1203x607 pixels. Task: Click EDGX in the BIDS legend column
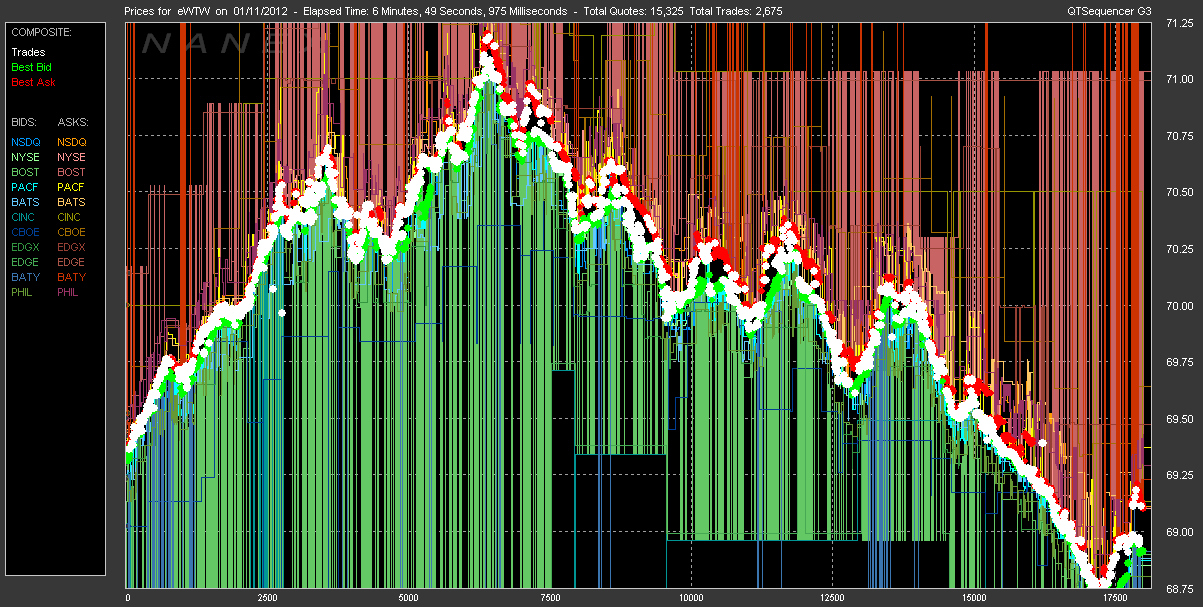[26, 247]
